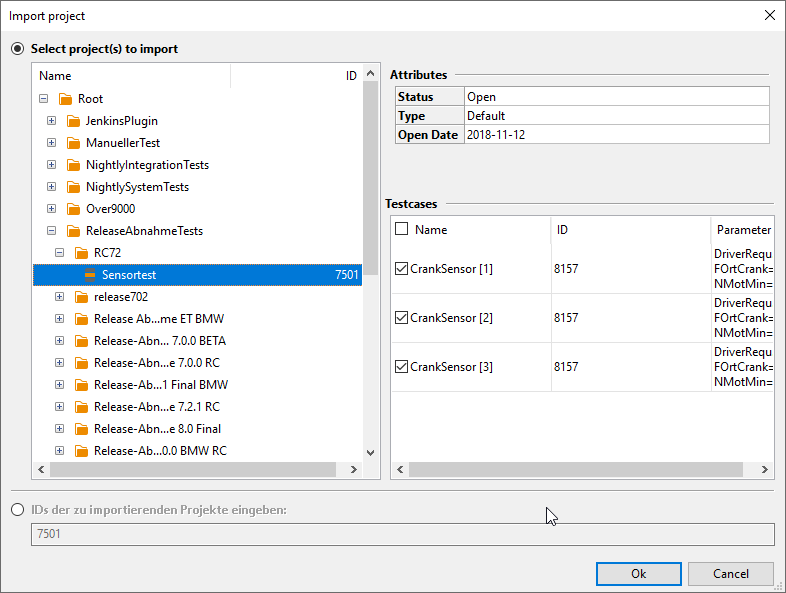This screenshot has width=786, height=593.
Task: Expand the ManuellerTest node
Action: [52, 143]
